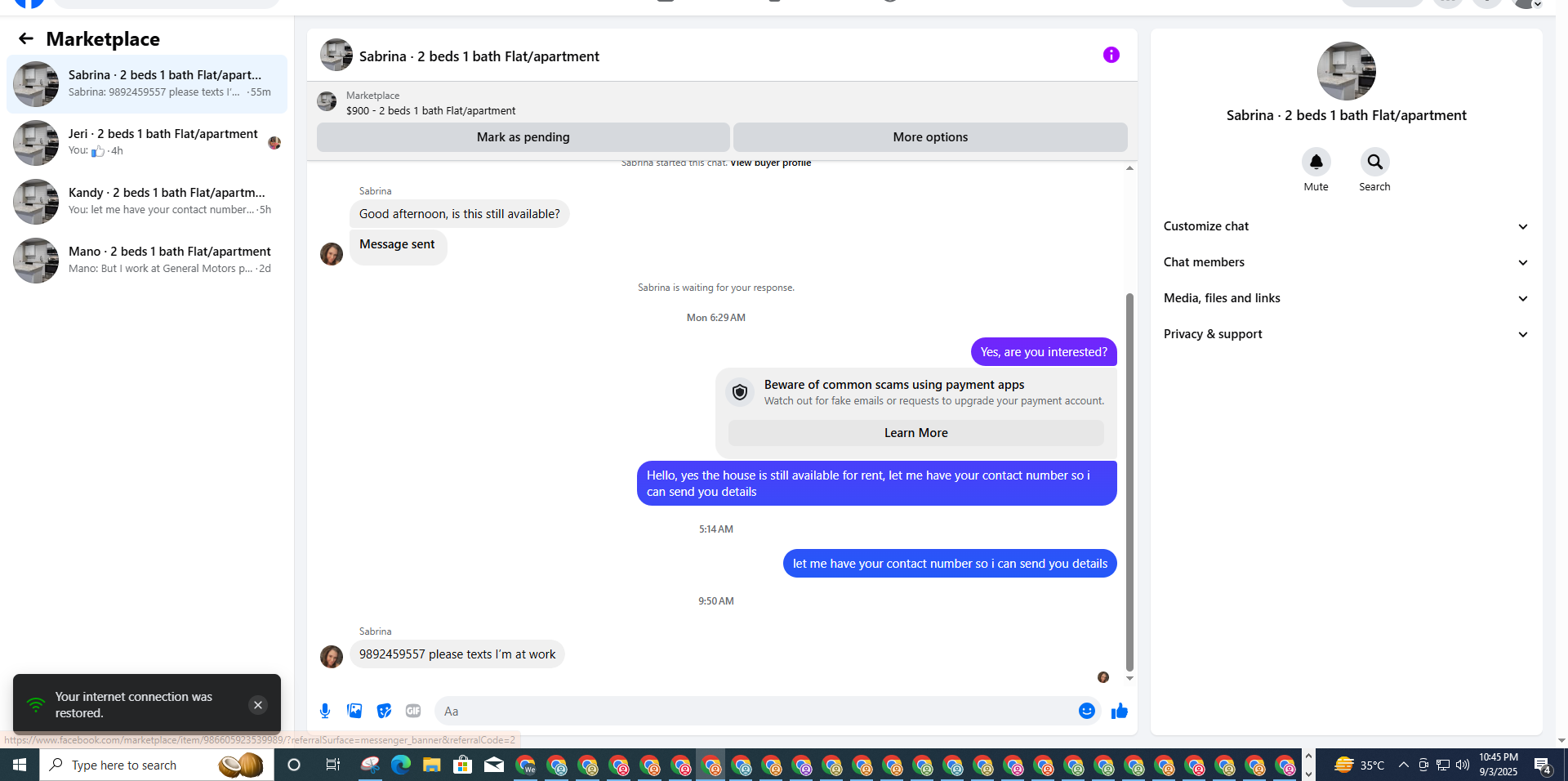The height and width of the screenshot is (781, 1568).
Task: Open Kandy's conversation in the chat list
Action: coord(147,202)
